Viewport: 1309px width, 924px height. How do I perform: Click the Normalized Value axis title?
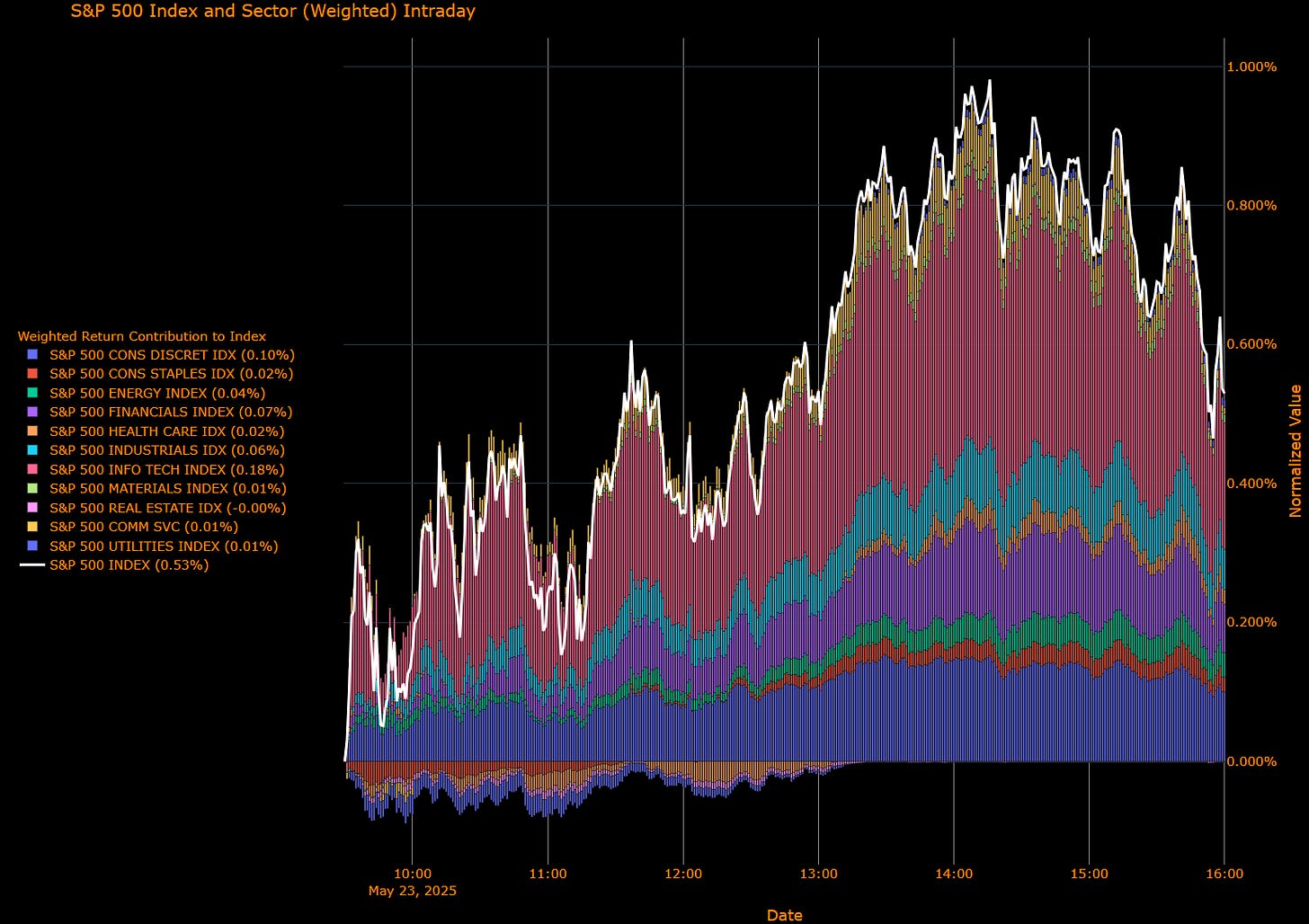tap(1296, 451)
